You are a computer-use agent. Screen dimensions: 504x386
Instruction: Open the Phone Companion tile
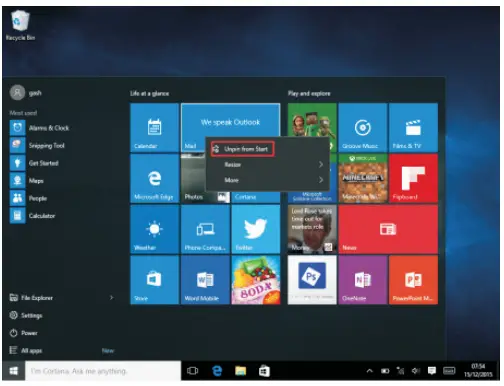pyautogui.click(x=205, y=229)
